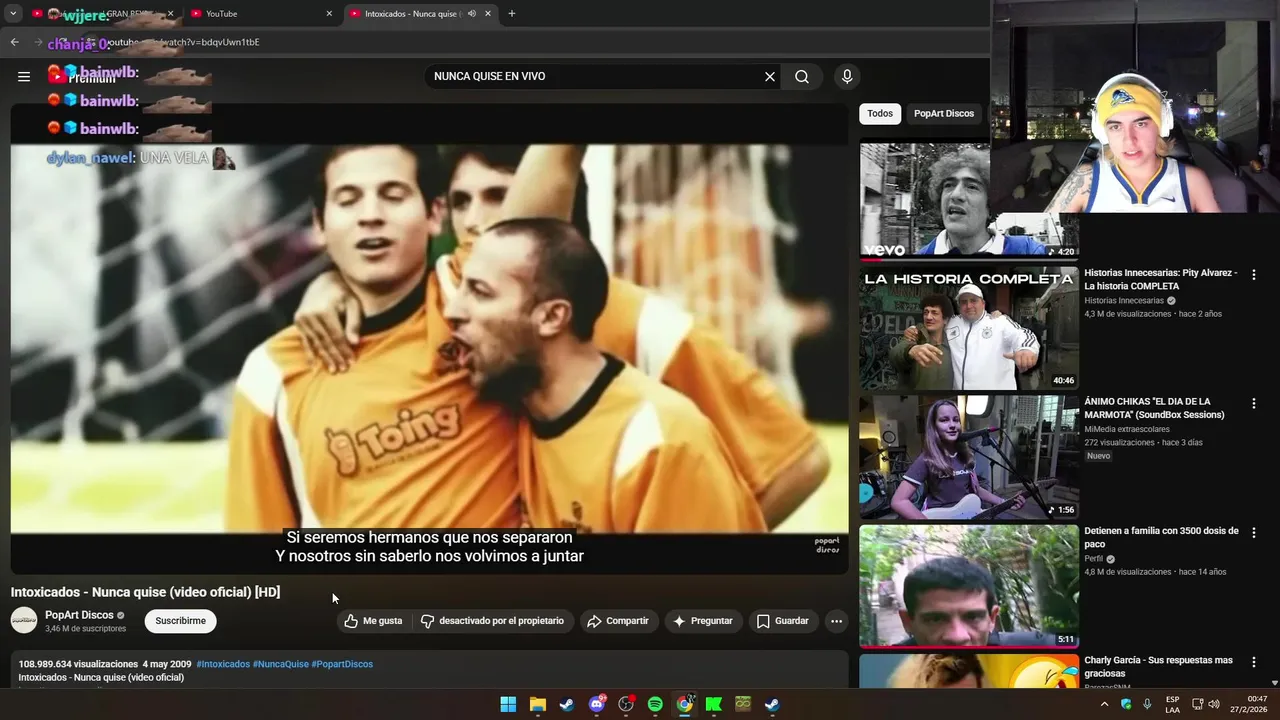This screenshot has height=720, width=1280.
Task: Close the middle YouTube tab
Action: click(x=329, y=14)
